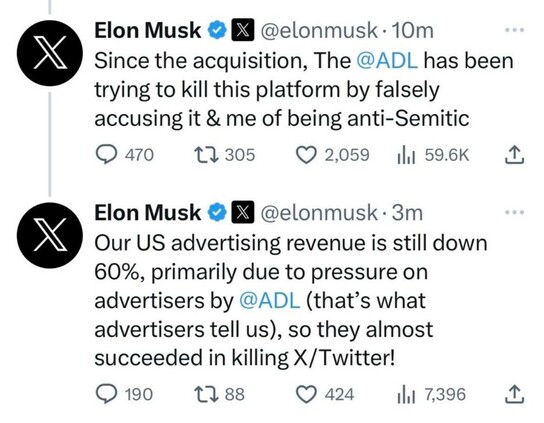Click the X affiliate badge on first tweet
The image size is (544, 423).
click(243, 30)
